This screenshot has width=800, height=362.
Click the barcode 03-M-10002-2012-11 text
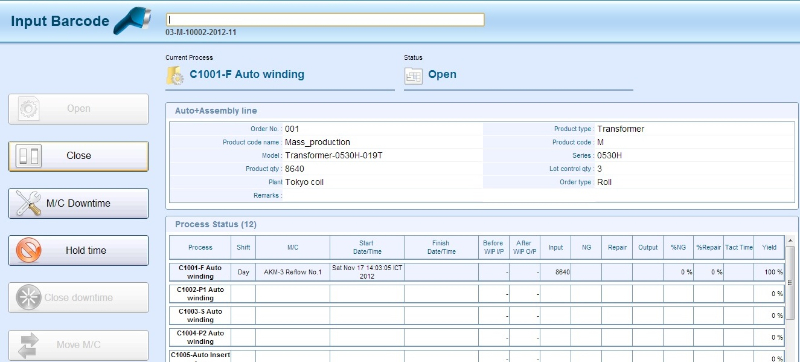(x=201, y=32)
